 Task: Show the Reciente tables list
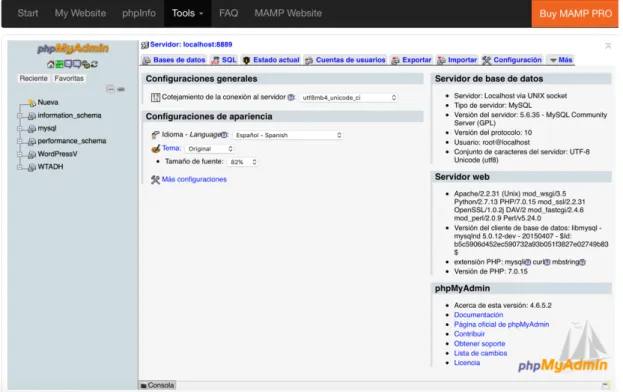(33, 79)
